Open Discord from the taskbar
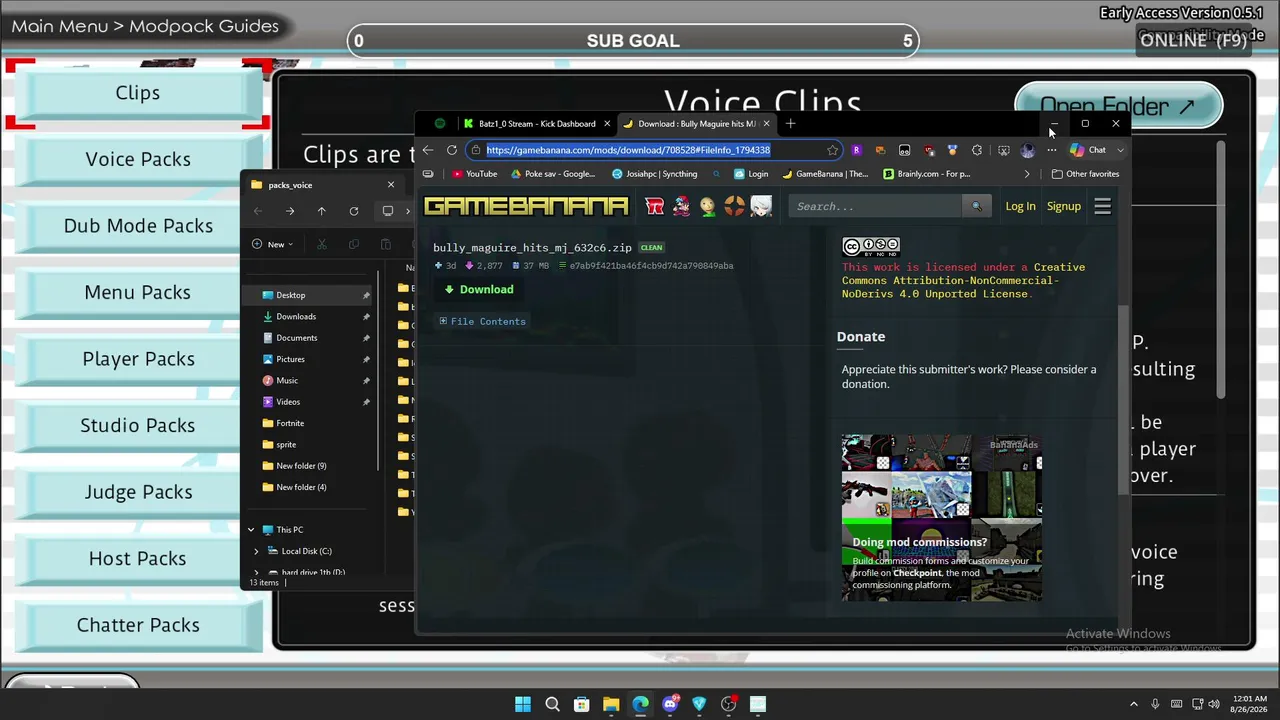Screen dimensions: 1280x720 click(x=670, y=704)
